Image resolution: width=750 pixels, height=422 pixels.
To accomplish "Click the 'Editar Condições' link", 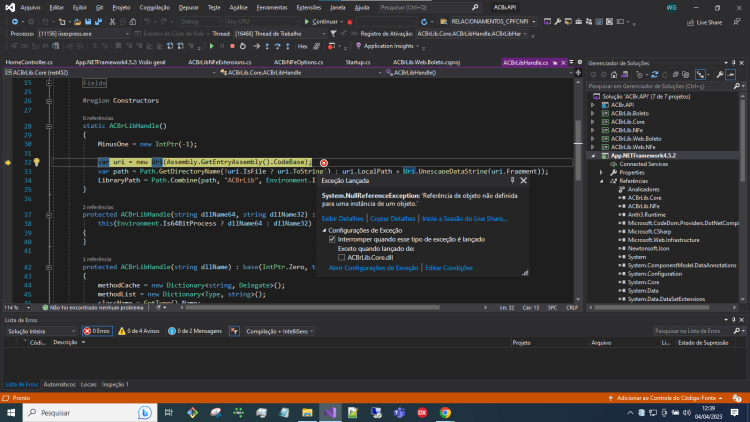I will click(x=449, y=268).
